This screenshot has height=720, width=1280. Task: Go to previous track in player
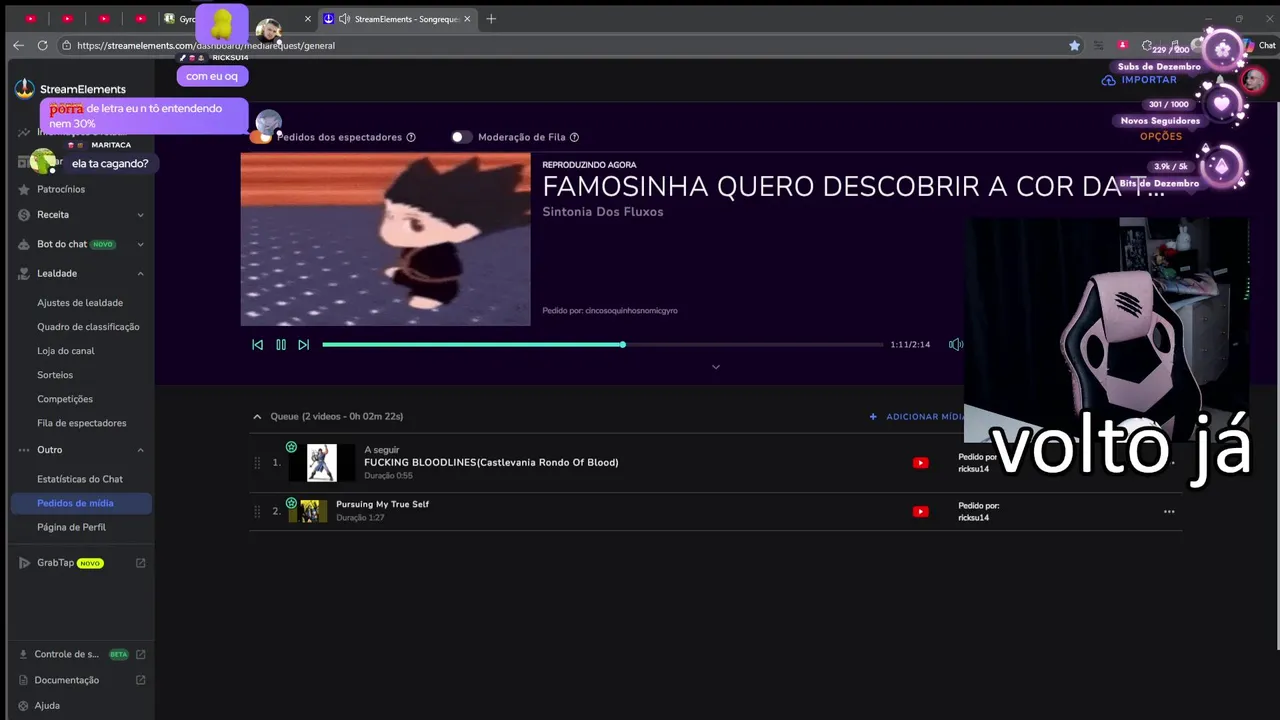point(257,344)
